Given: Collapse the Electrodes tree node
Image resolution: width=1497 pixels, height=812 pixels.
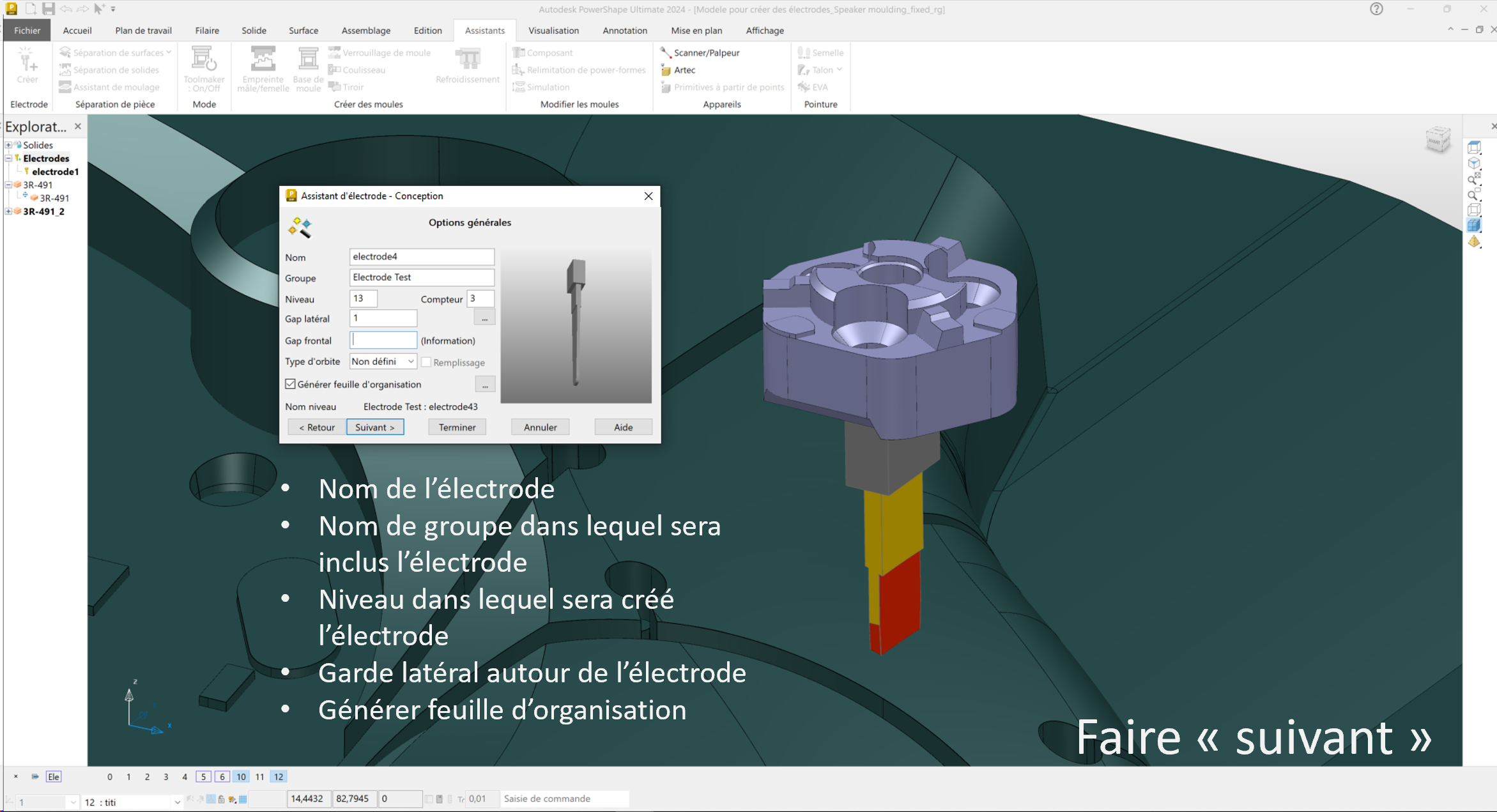Looking at the screenshot, I should [8, 158].
